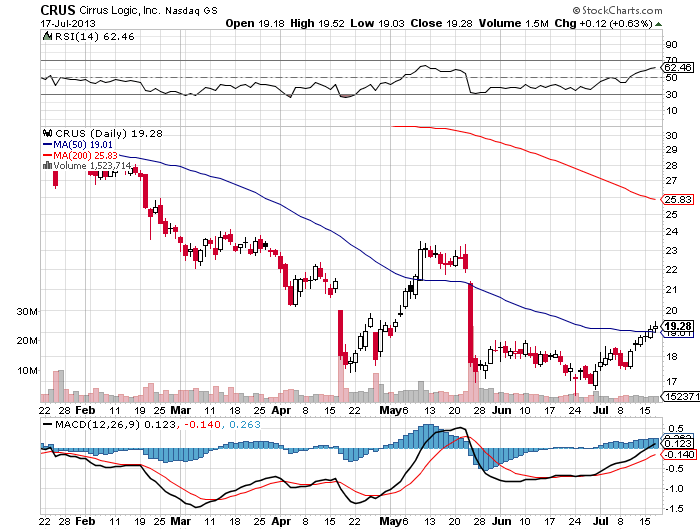700x530 pixels.
Task: Click the 27 label on the price axis
Action: 671,181
